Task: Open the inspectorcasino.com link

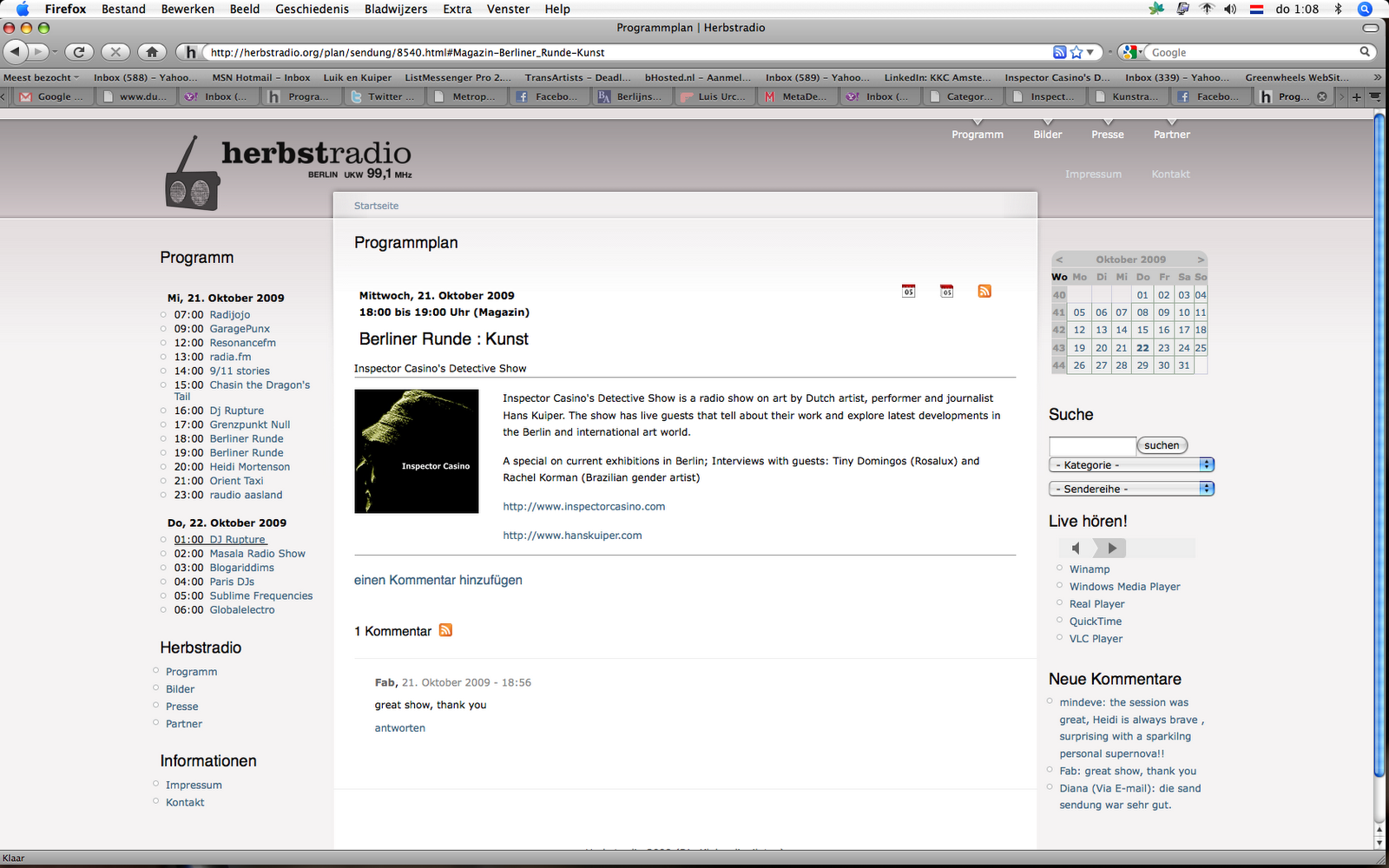Action: pyautogui.click(x=584, y=506)
